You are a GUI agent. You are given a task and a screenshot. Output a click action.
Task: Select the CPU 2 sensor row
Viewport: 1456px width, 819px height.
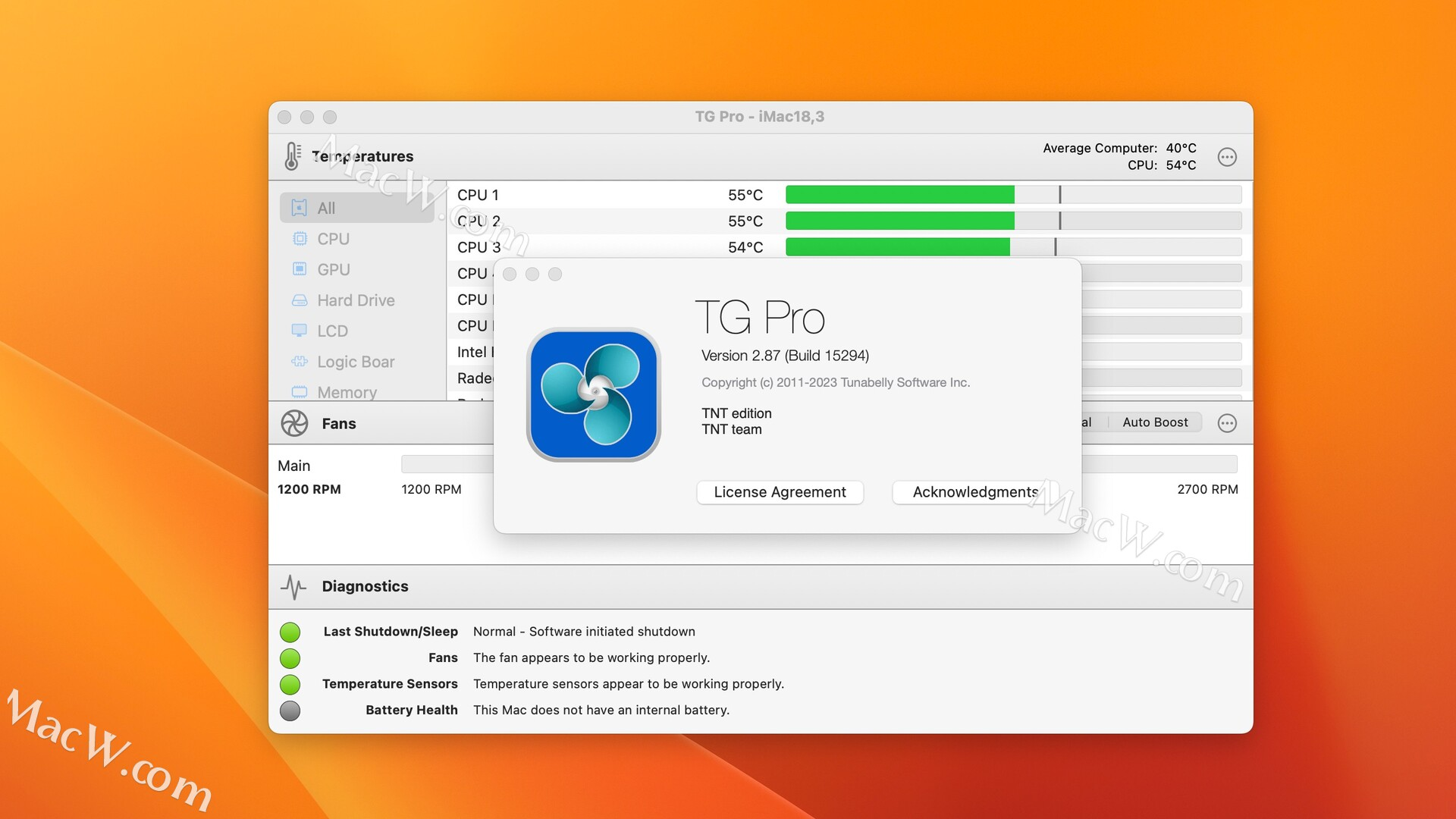tap(849, 221)
